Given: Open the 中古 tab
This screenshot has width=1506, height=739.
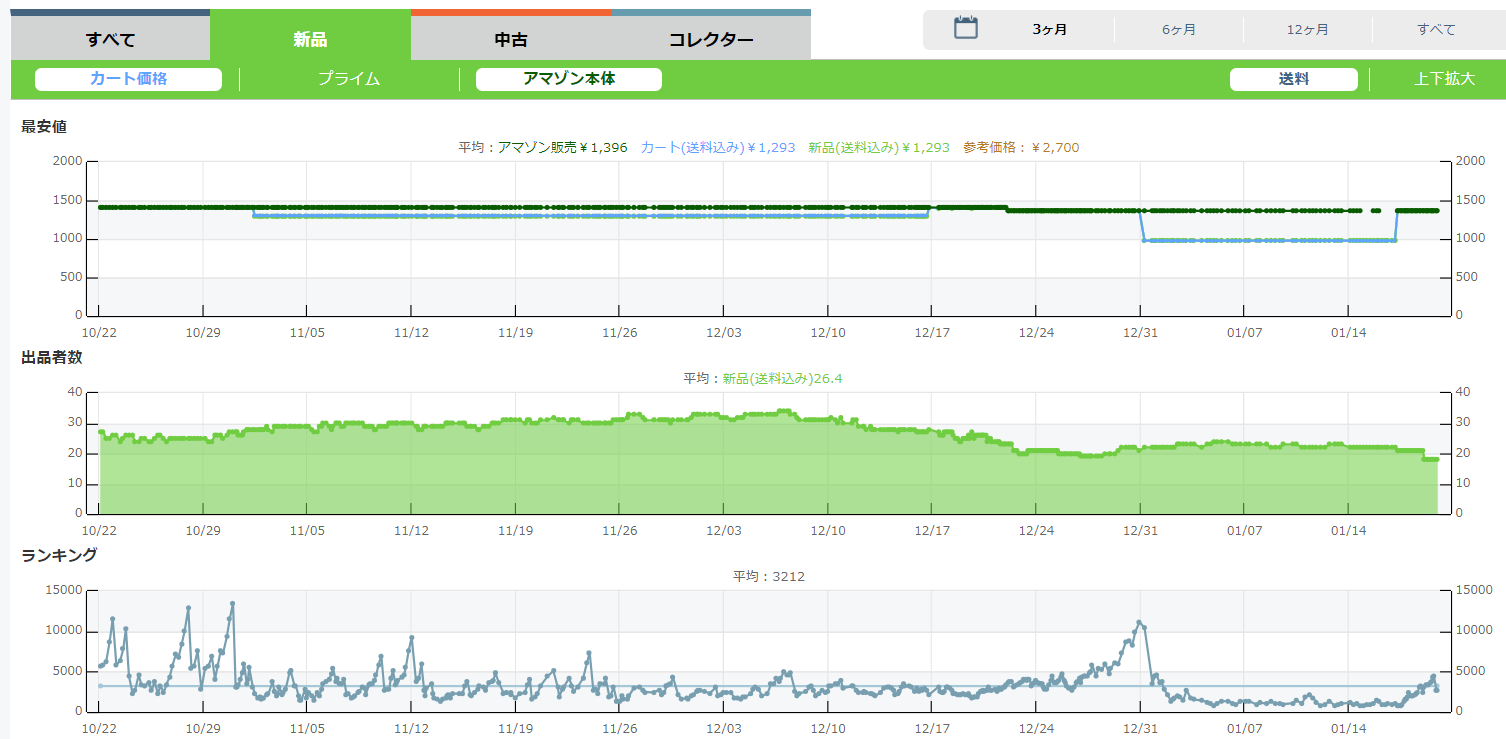Looking at the screenshot, I should point(511,40).
